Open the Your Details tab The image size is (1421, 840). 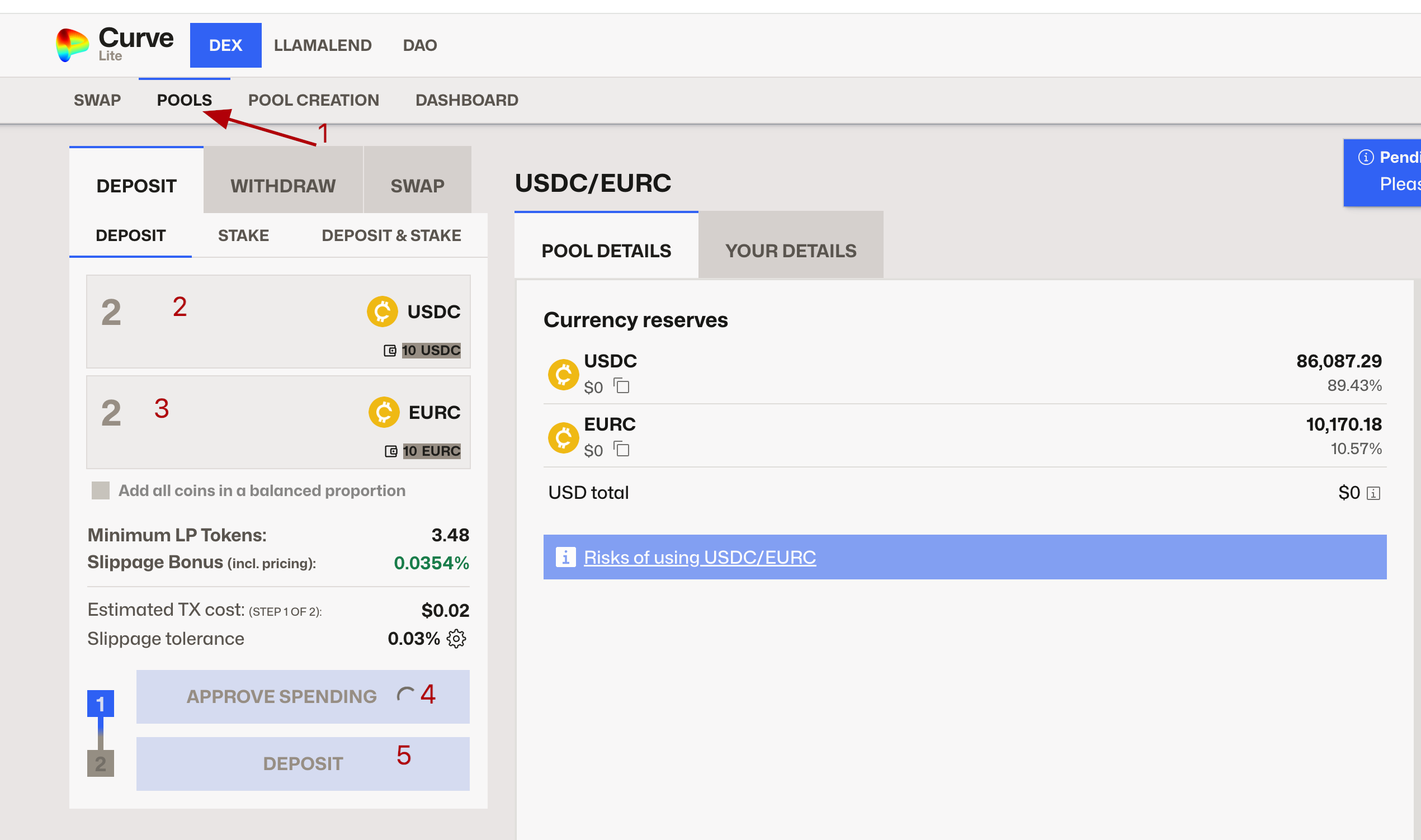790,251
